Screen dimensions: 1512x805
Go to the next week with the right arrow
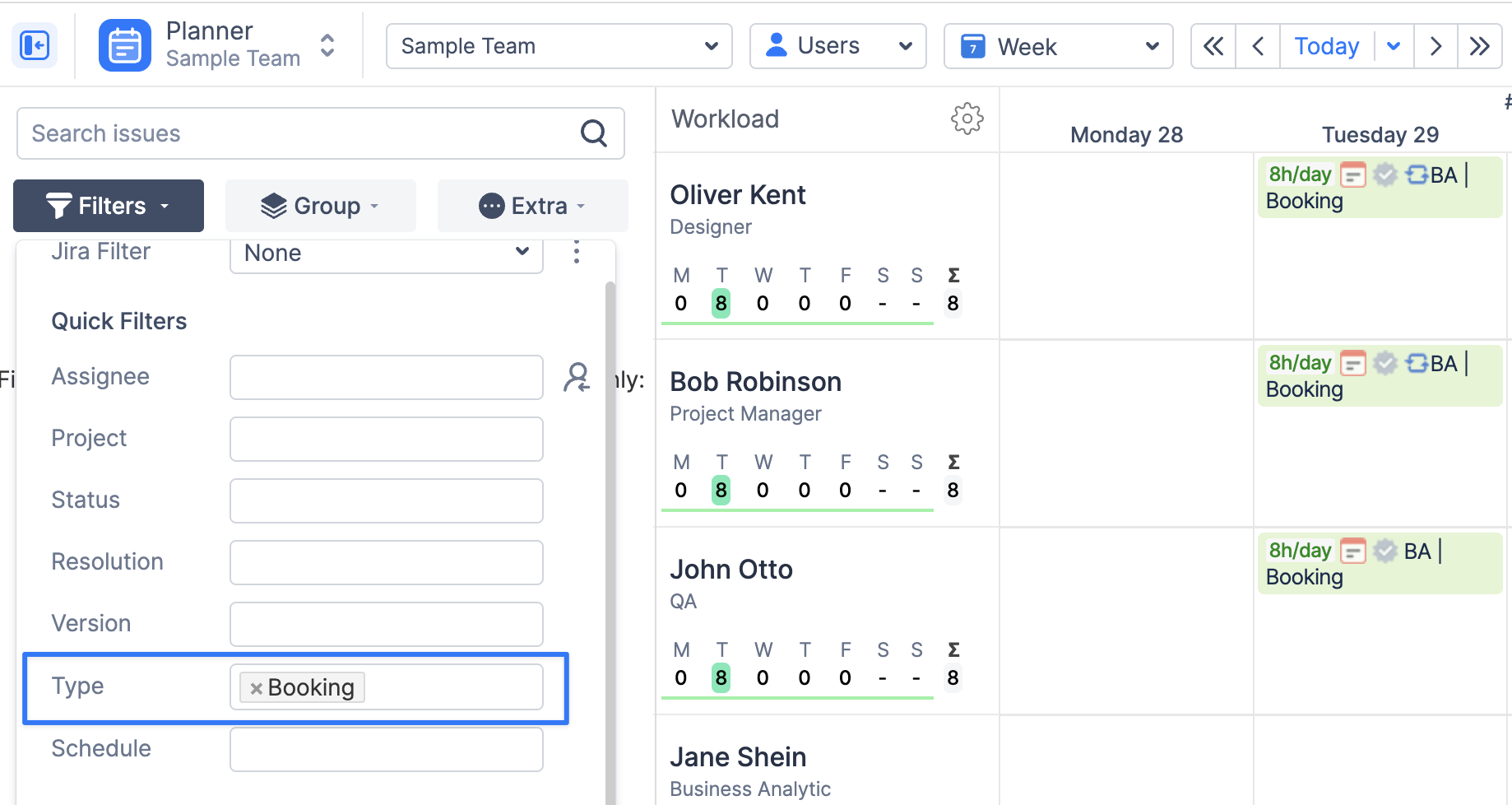coord(1435,46)
